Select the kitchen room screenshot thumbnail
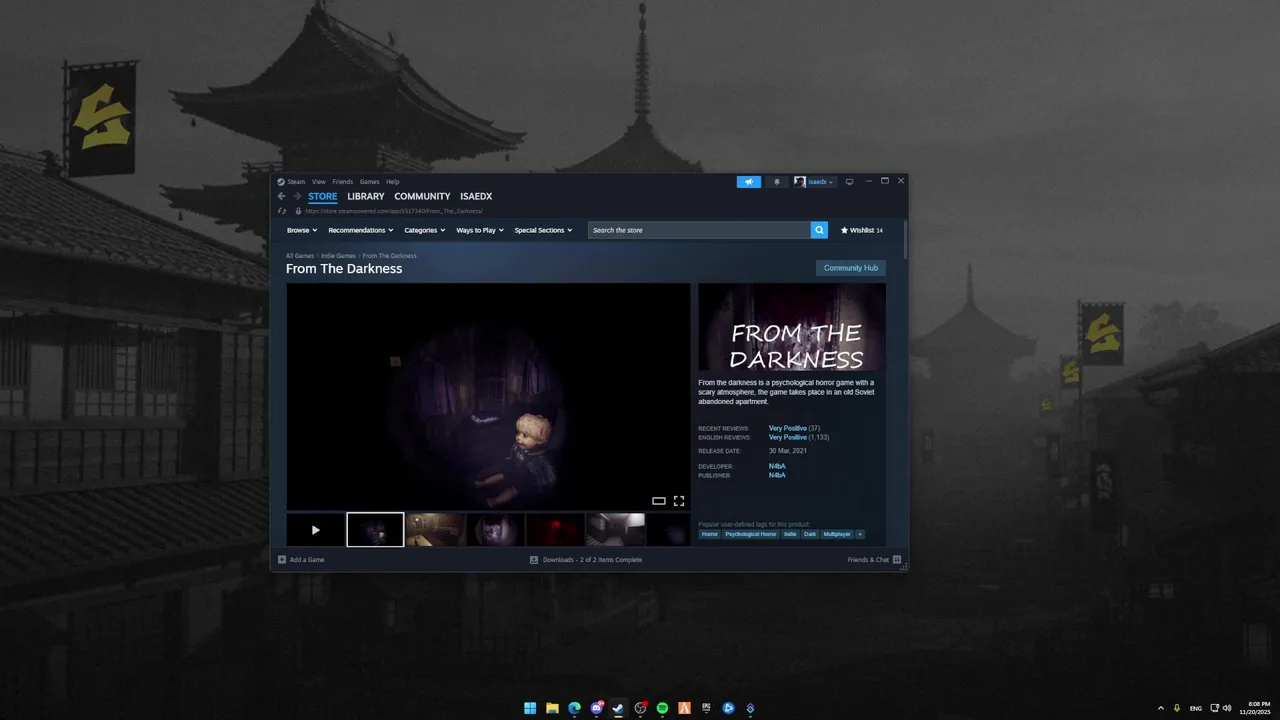The width and height of the screenshot is (1280, 720). tap(435, 530)
